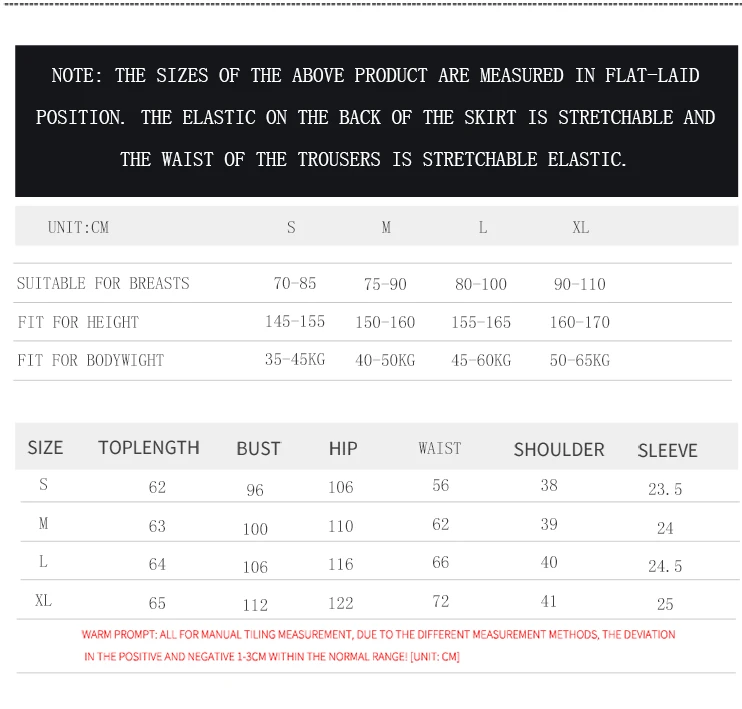Select the hip value 122
Image resolution: width=742 pixels, height=709 pixels.
click(341, 603)
